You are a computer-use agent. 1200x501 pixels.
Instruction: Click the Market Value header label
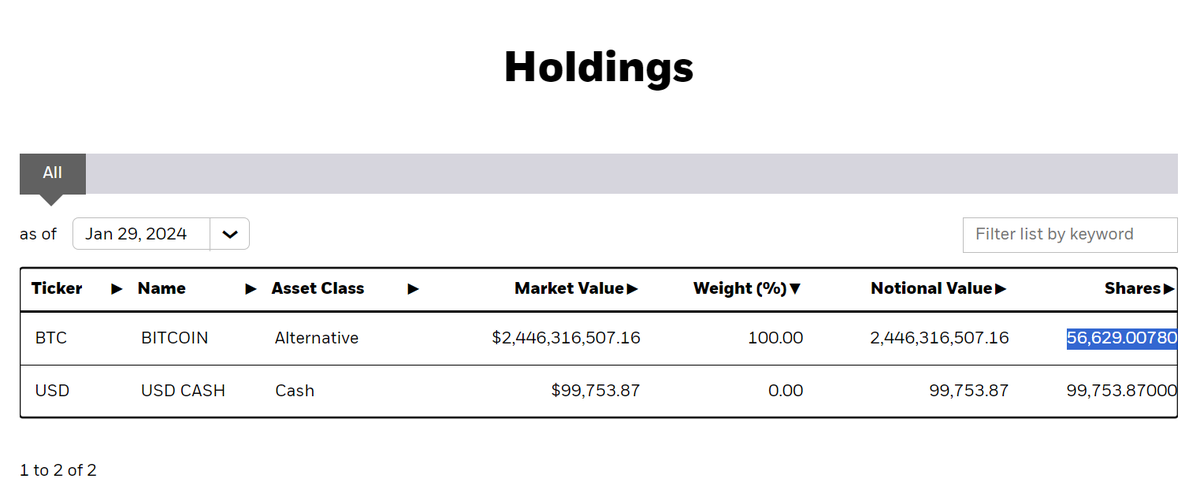569,288
